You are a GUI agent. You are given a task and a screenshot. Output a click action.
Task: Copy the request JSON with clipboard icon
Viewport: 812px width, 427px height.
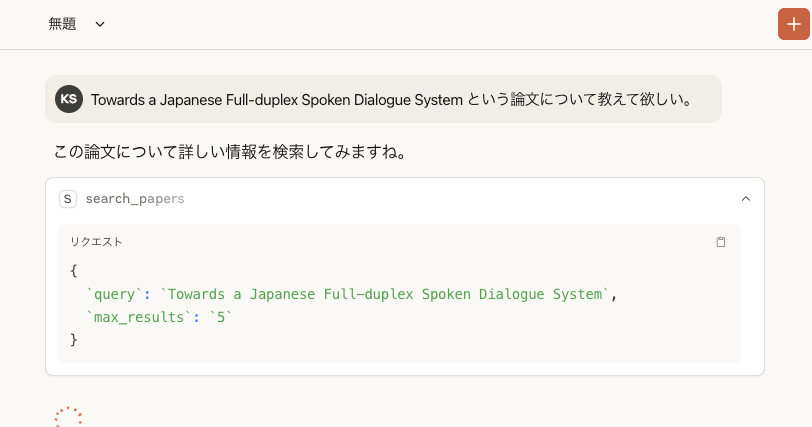coord(720,242)
